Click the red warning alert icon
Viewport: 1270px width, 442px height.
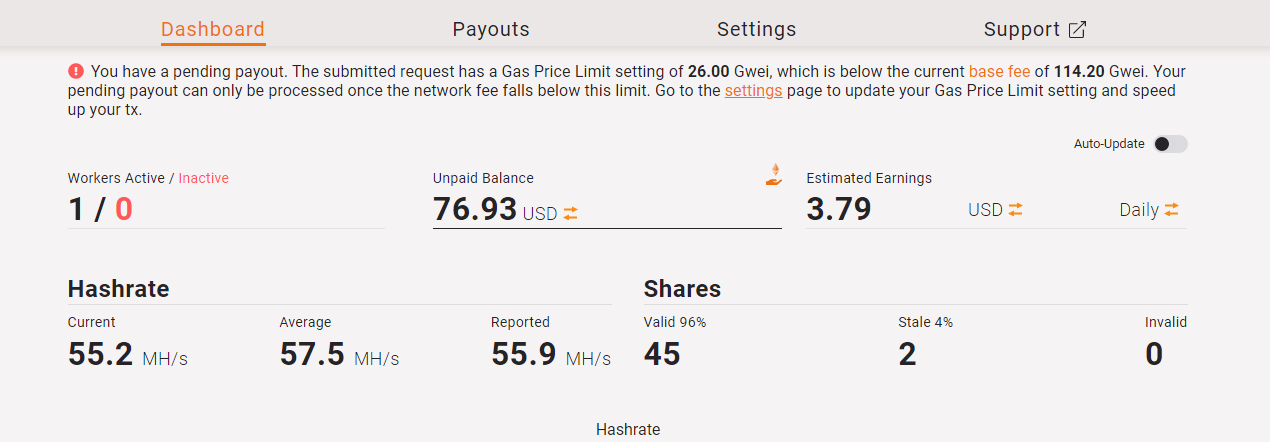pyautogui.click(x=76, y=71)
